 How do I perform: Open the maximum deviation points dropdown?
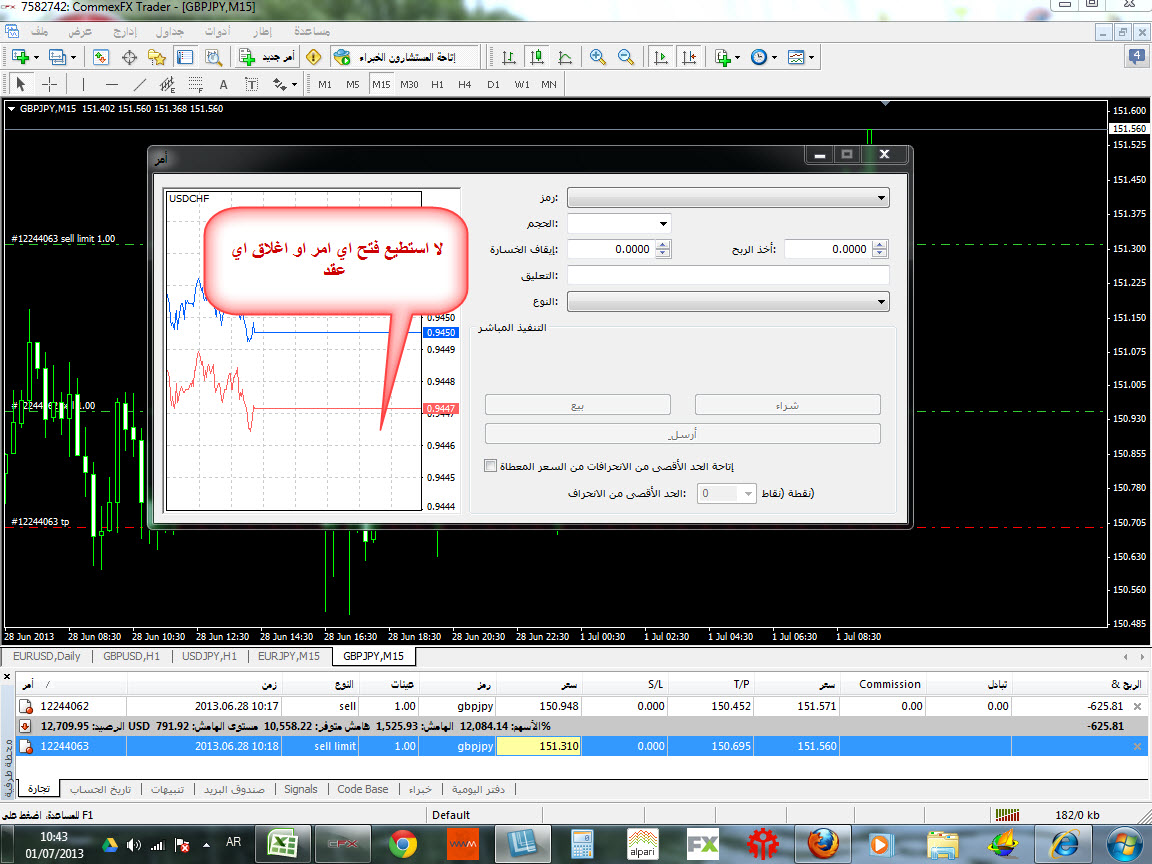[748, 494]
